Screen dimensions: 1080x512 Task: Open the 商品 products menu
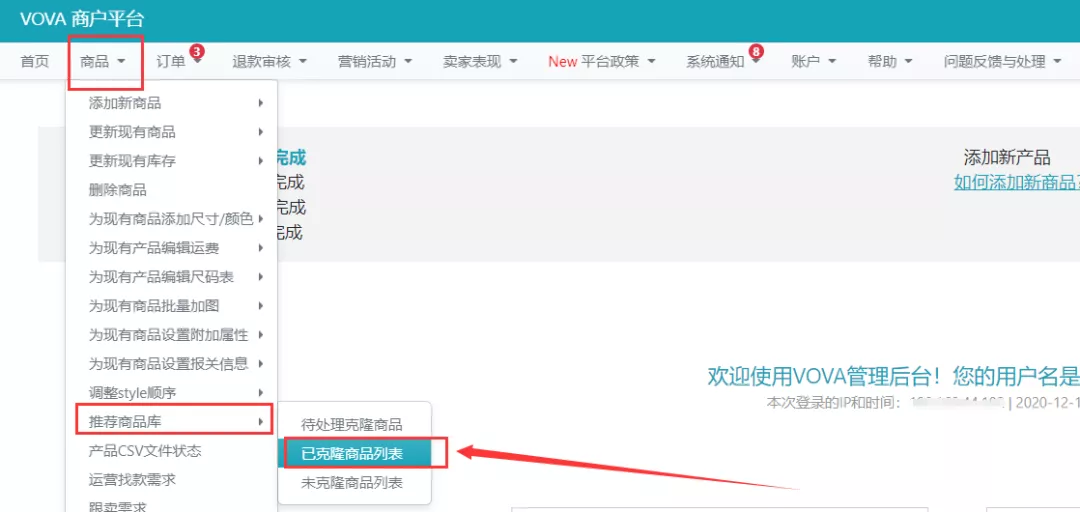103,61
